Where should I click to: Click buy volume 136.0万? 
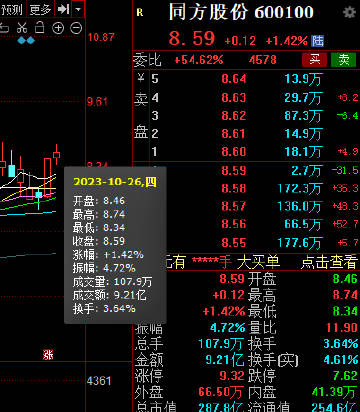(x=300, y=206)
